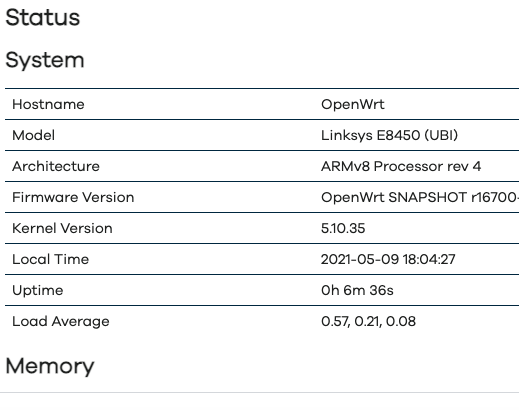519x410 pixels.
Task: Select the 5.10.35 kernel value
Action: pyautogui.click(x=343, y=228)
